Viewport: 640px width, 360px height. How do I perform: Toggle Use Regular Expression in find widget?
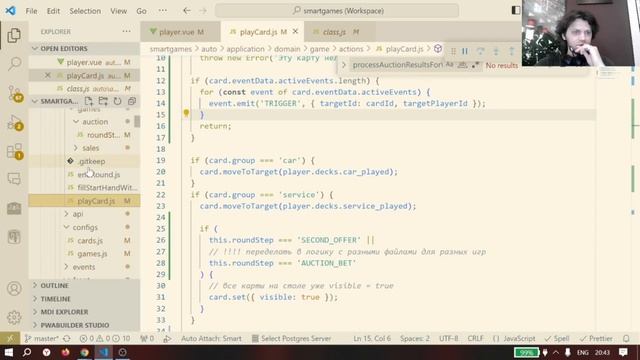click(475, 65)
